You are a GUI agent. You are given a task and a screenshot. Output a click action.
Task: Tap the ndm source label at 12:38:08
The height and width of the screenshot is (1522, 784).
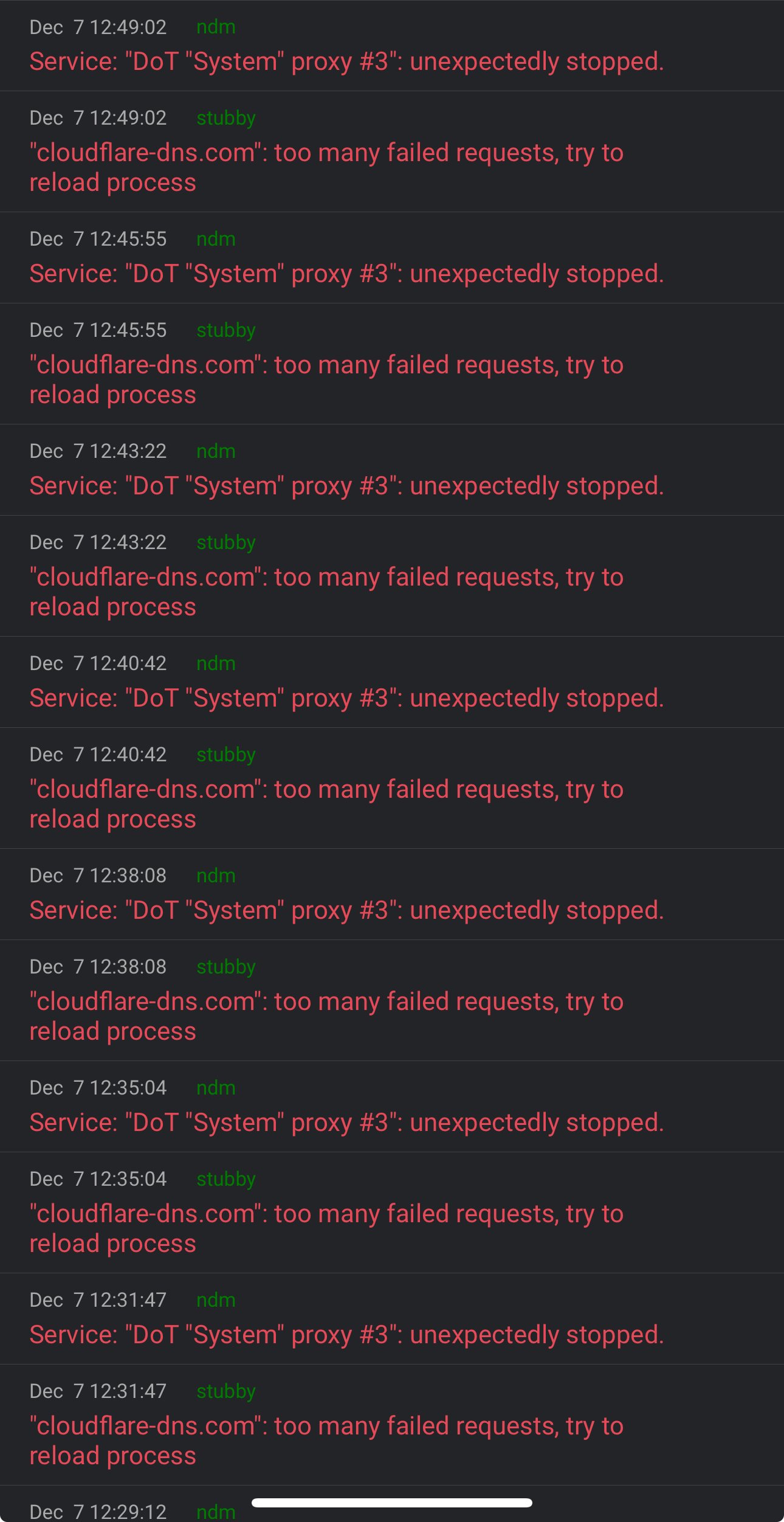click(x=216, y=876)
